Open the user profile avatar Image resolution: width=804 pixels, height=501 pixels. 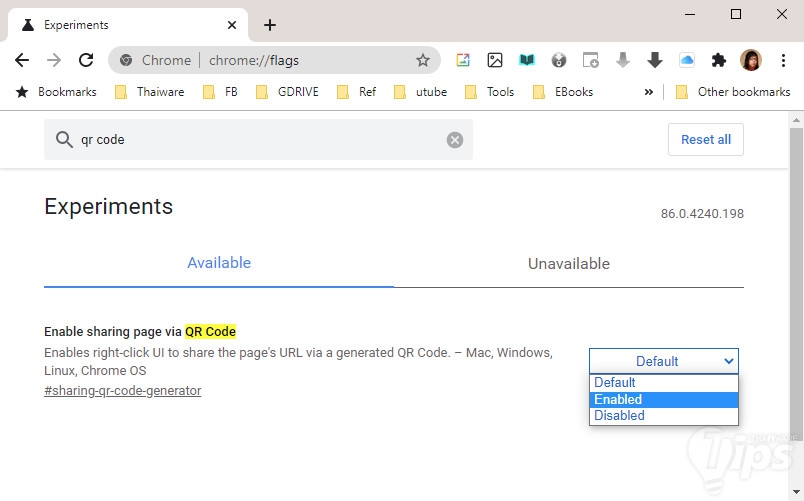tap(751, 61)
